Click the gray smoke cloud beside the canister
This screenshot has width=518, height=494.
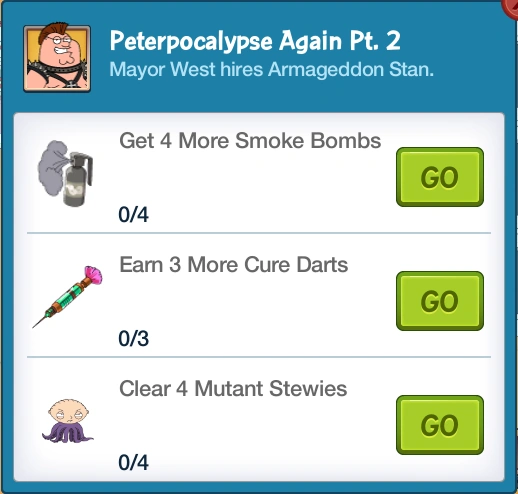pyautogui.click(x=52, y=167)
